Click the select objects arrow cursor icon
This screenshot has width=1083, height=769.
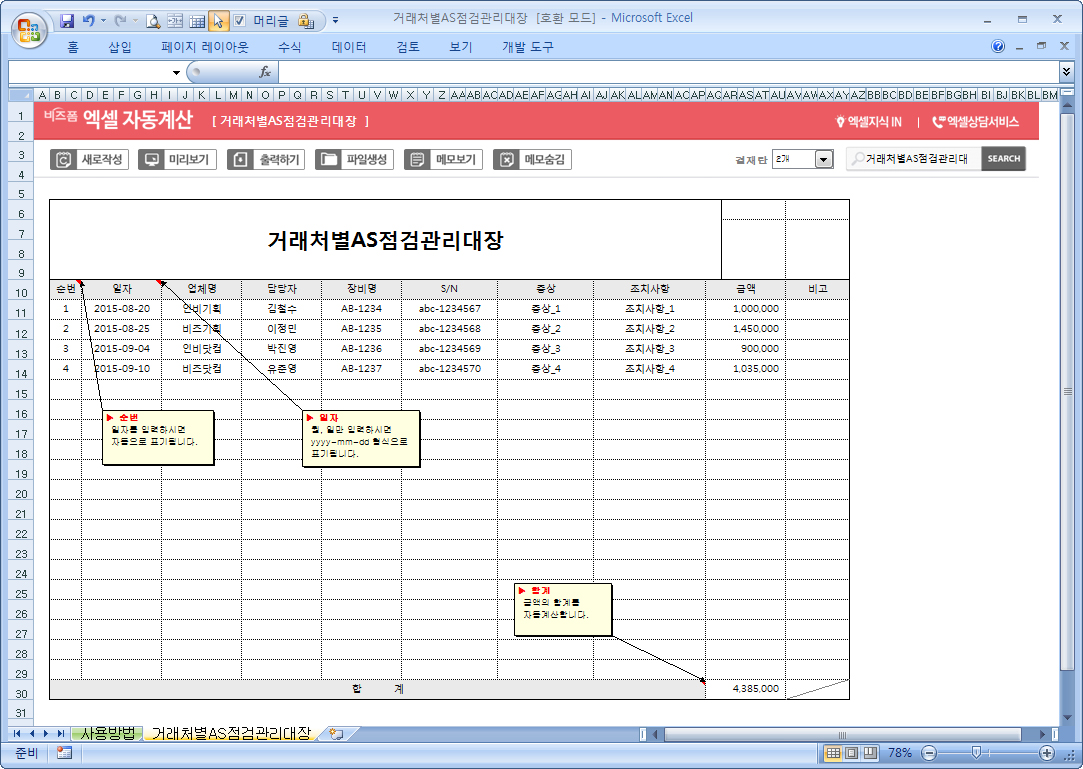(x=218, y=21)
